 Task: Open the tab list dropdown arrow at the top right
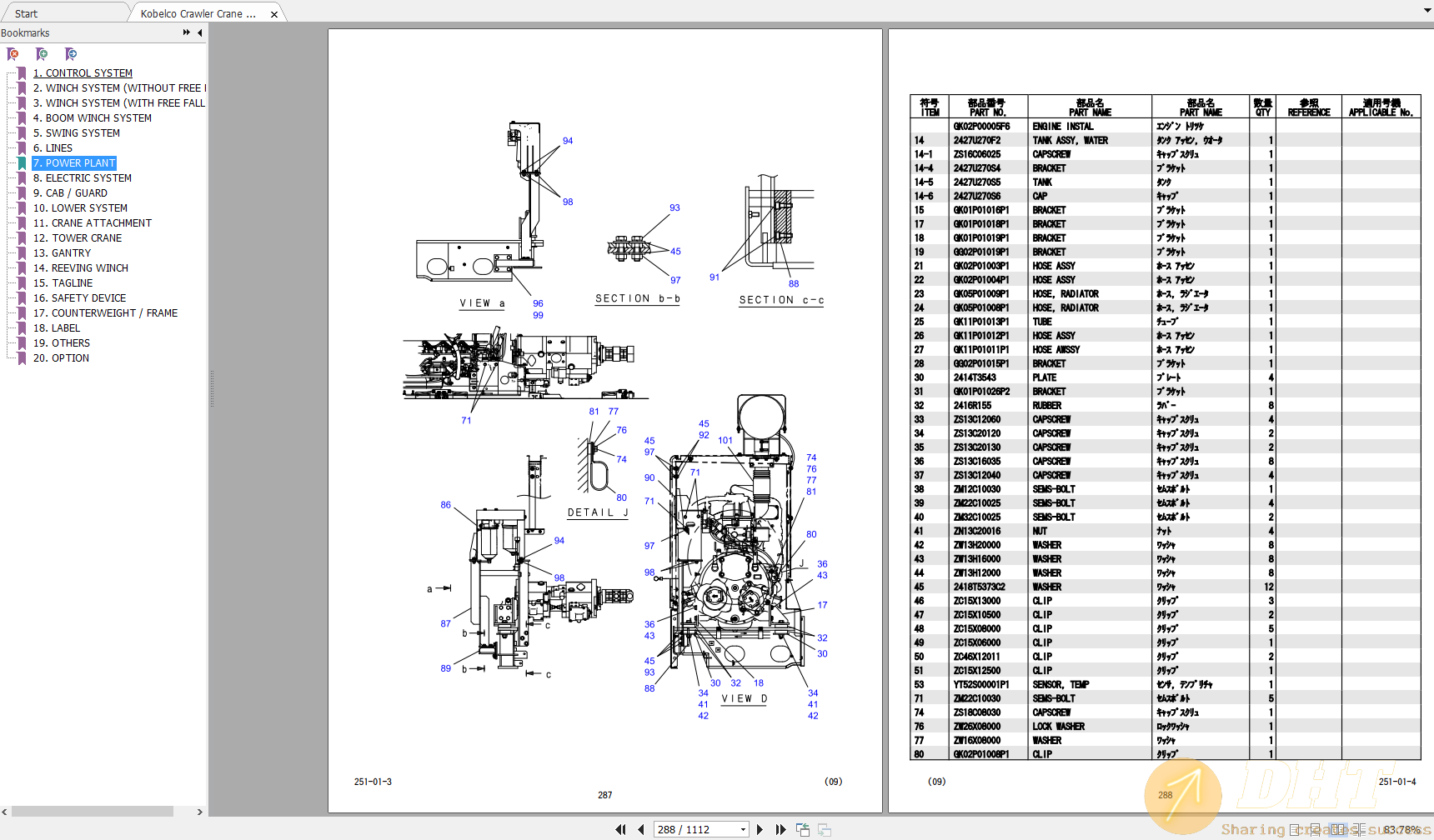click(x=1427, y=10)
